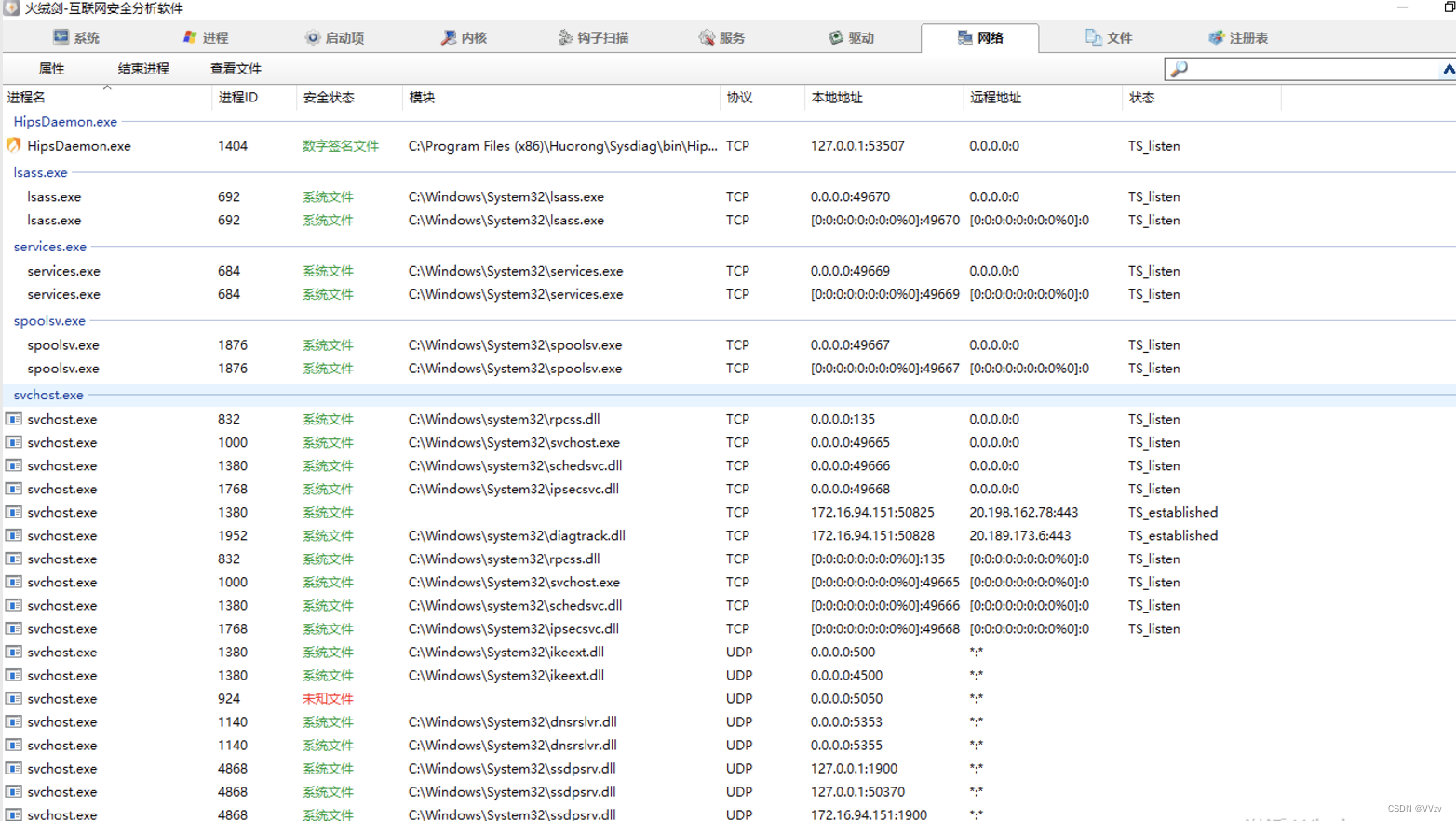This screenshot has height=821, width=1456.
Task: Click the 进程 tab Windows-flag icon
Action: point(190,36)
